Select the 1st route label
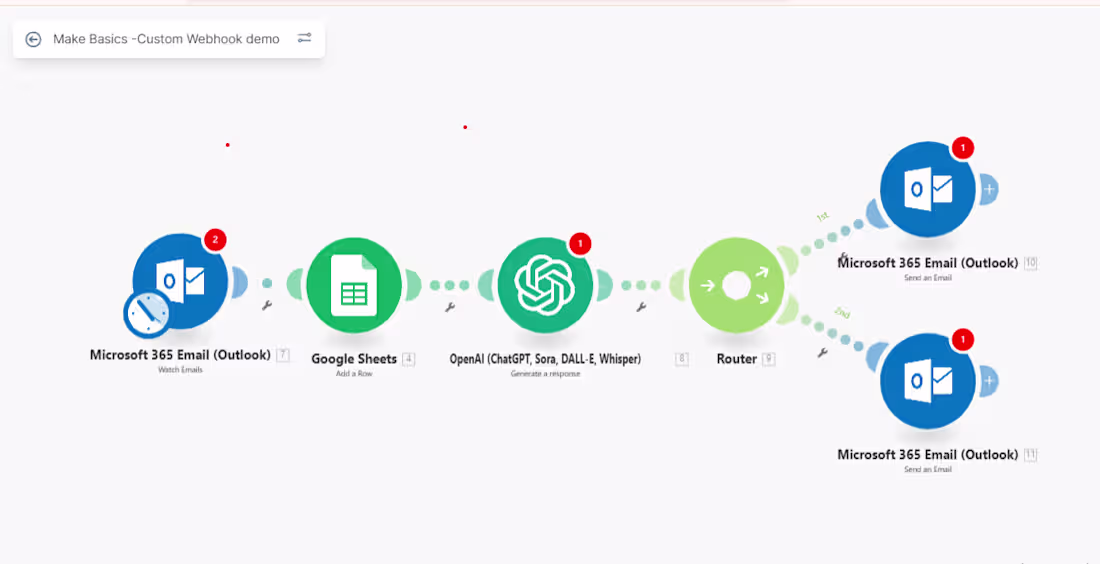 click(823, 217)
